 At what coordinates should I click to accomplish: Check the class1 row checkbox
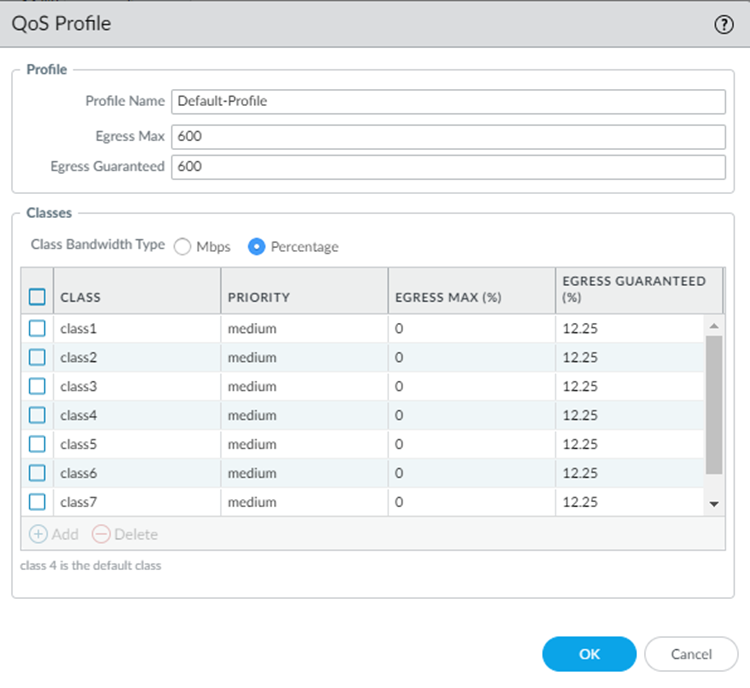[x=37, y=328]
